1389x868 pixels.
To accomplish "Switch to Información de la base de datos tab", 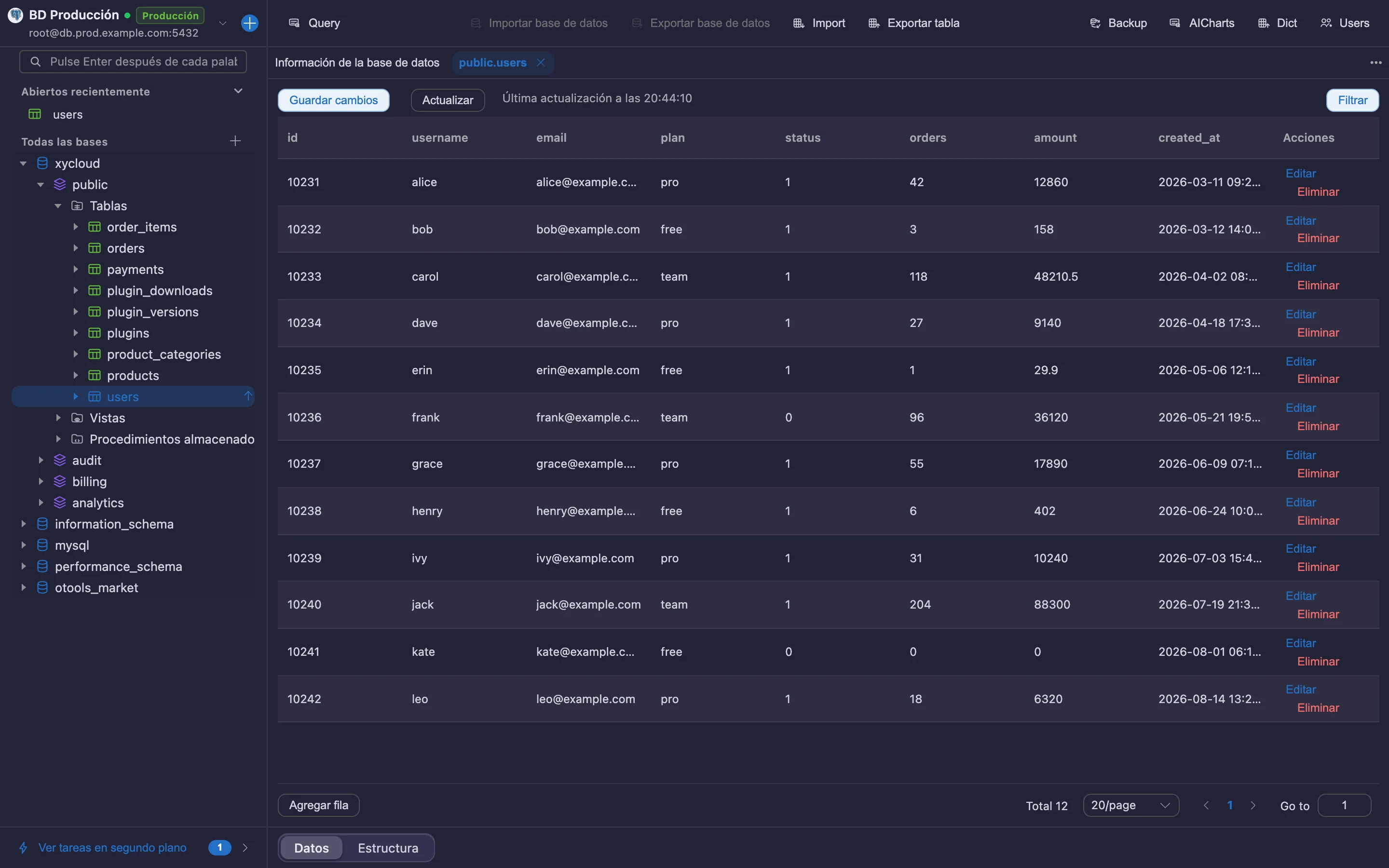I will tap(357, 63).
